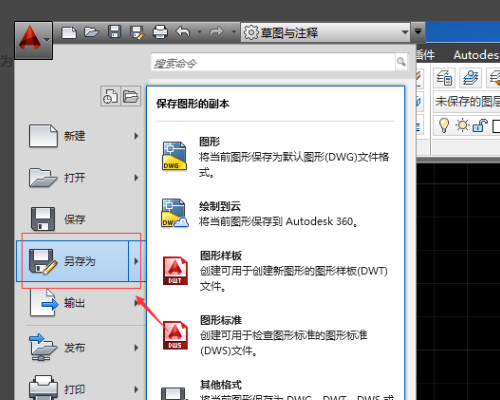This screenshot has height=400, width=500.
Task: Click the DWG file icon
Action: (x=174, y=155)
